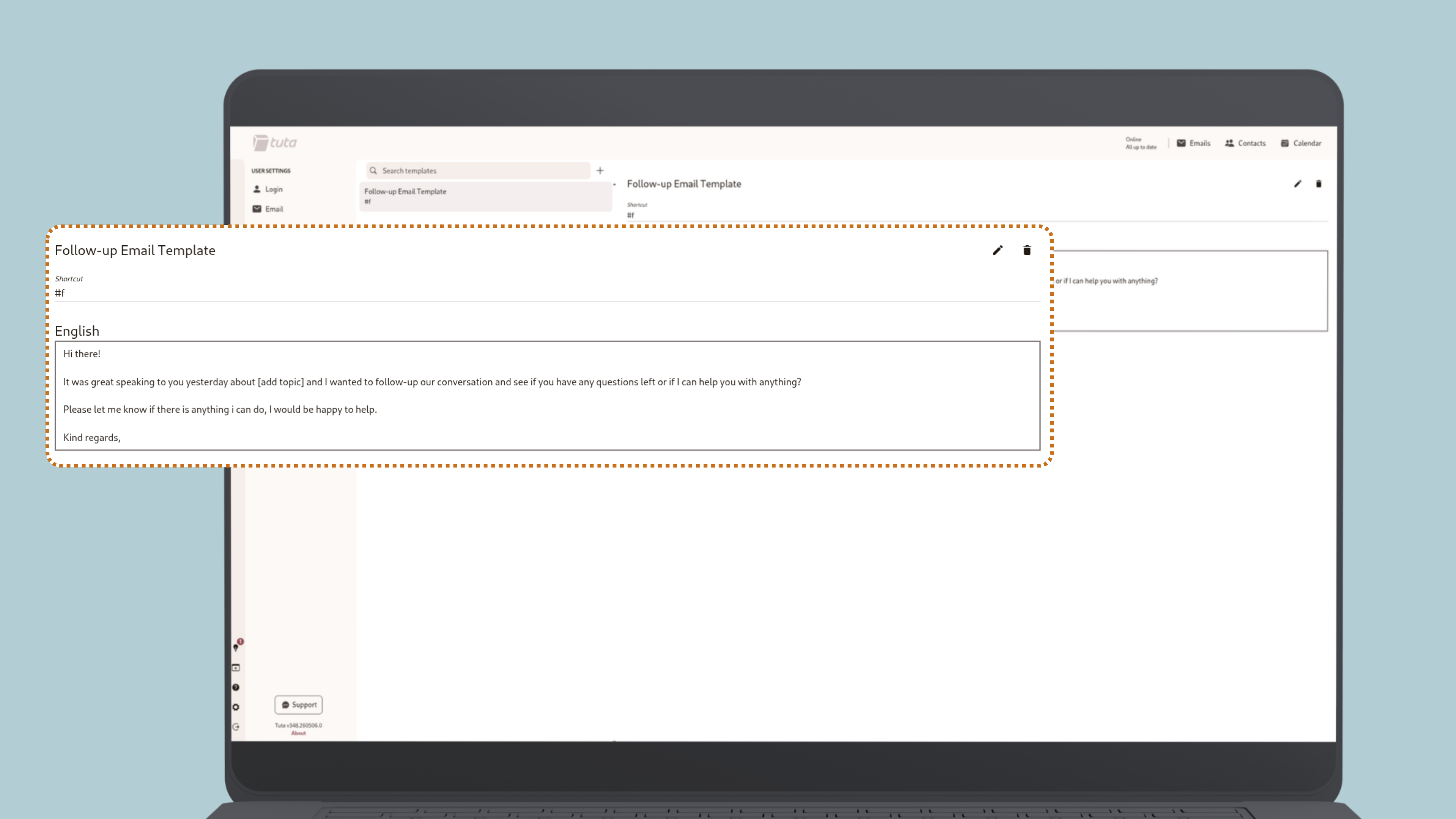Image resolution: width=1456 pixels, height=819 pixels.
Task: Log out via the exit arrow icon
Action: [236, 727]
